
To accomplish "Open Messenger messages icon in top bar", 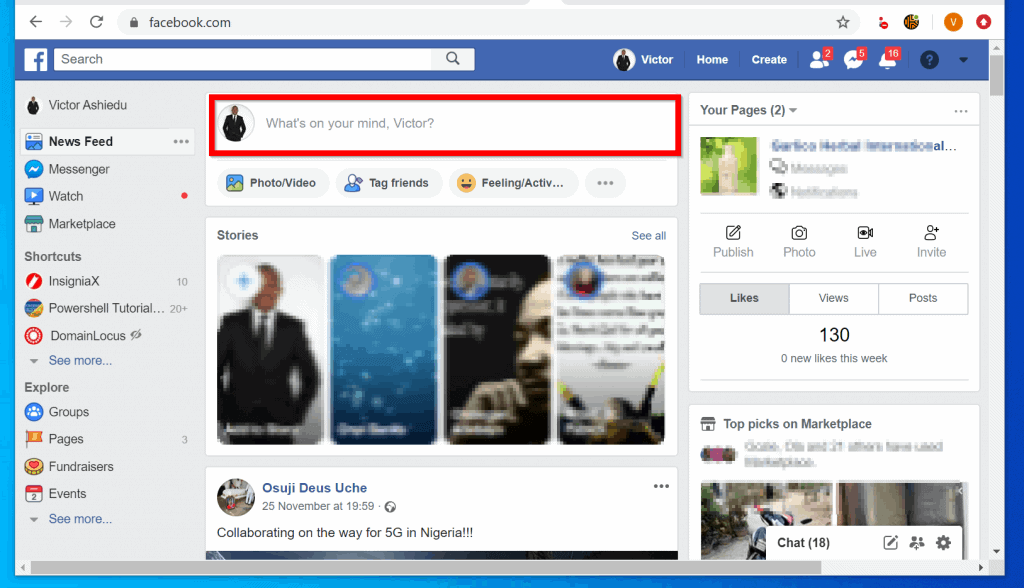I will point(853,59).
